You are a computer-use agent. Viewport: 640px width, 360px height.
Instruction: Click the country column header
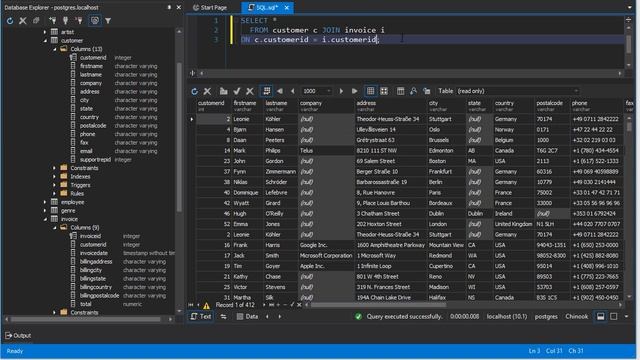tap(513, 106)
